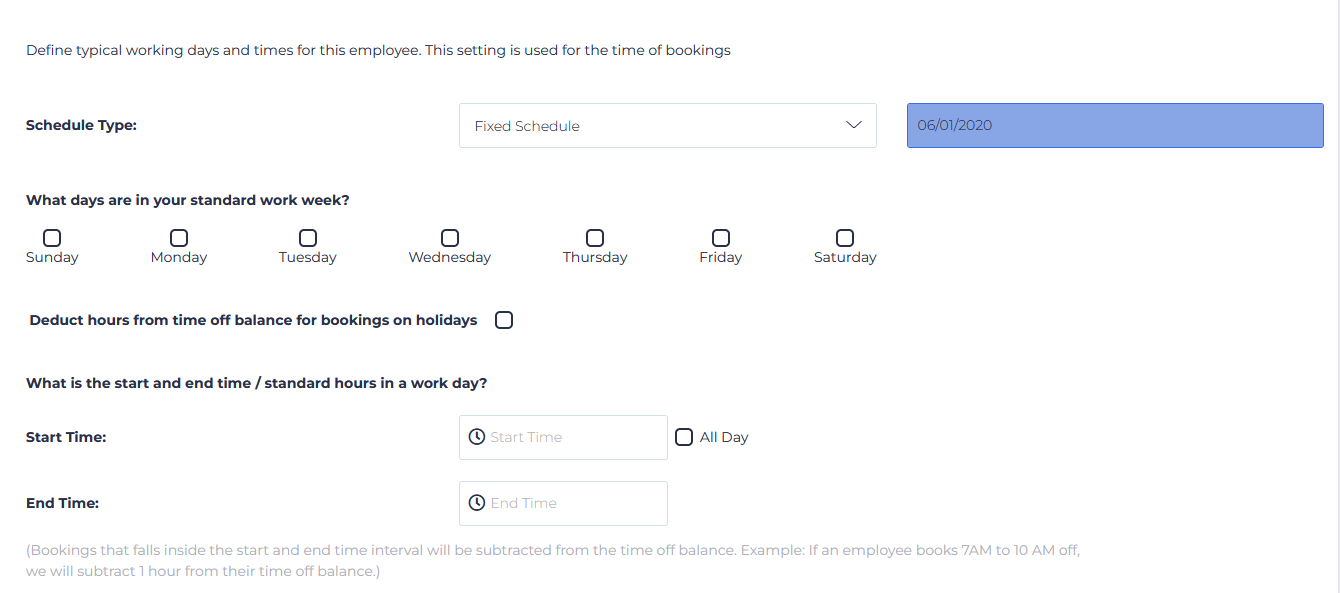Image resolution: width=1340 pixels, height=593 pixels.
Task: Click the date field showing 06/01/2020
Action: 1113,125
